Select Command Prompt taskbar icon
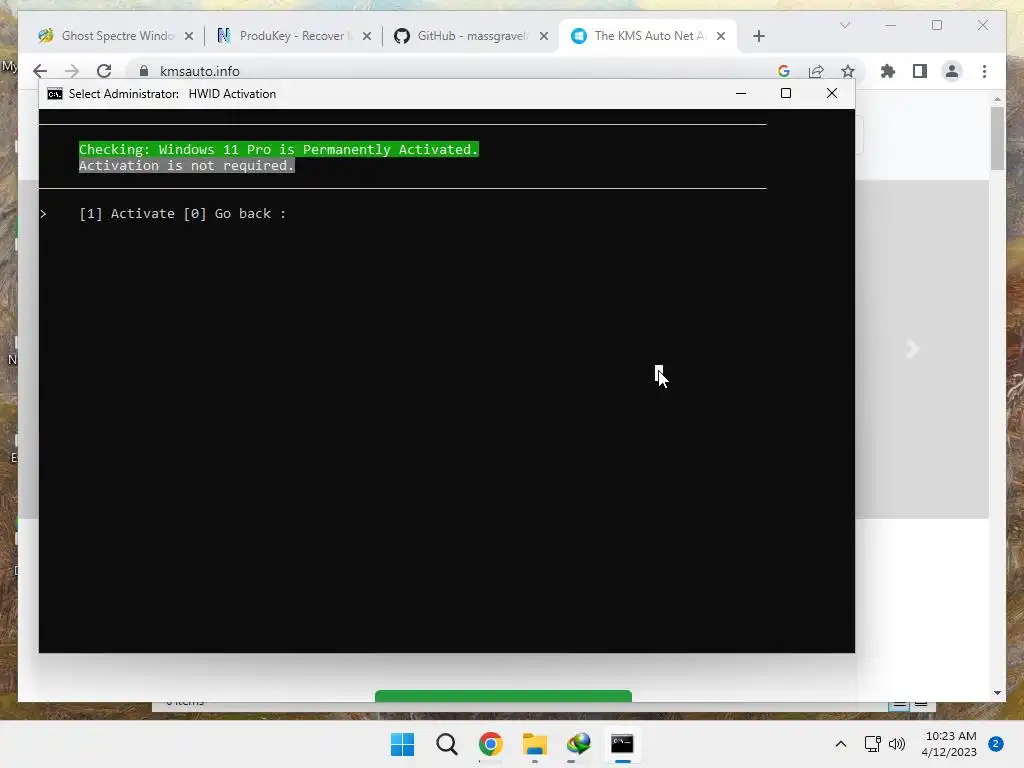This screenshot has width=1024, height=768. tap(622, 744)
